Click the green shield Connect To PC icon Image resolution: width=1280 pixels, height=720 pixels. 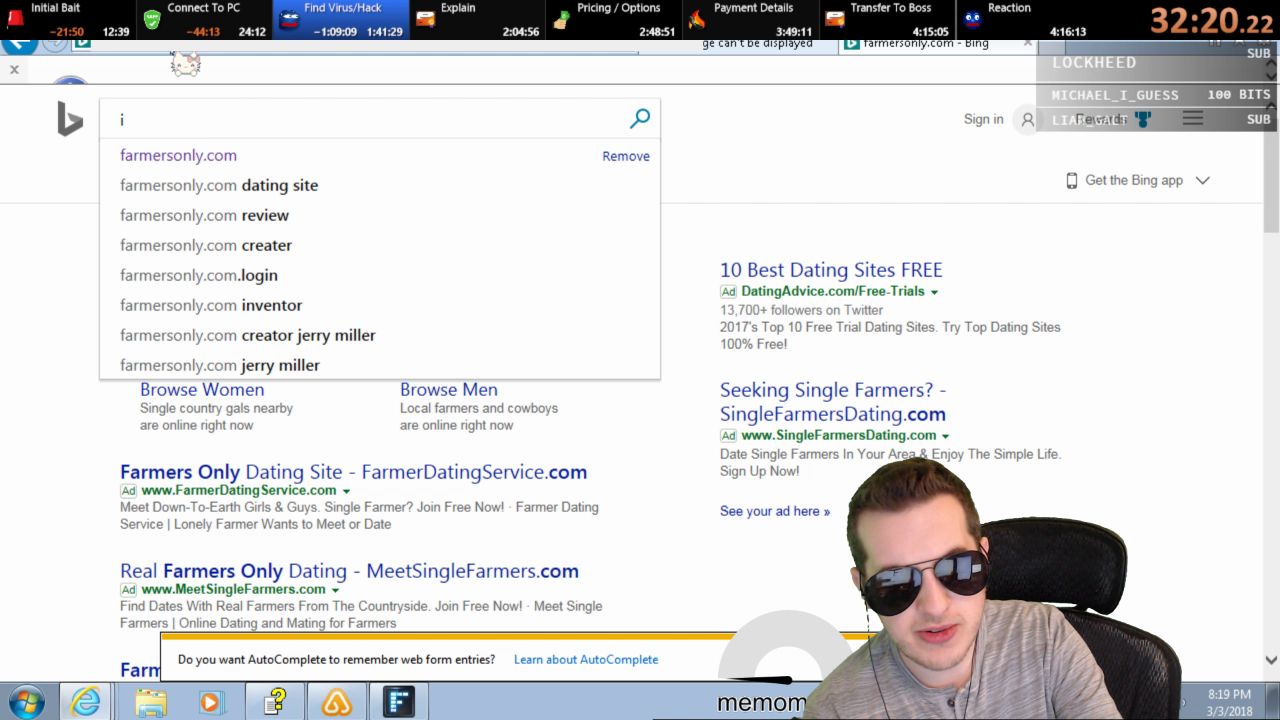(x=152, y=19)
